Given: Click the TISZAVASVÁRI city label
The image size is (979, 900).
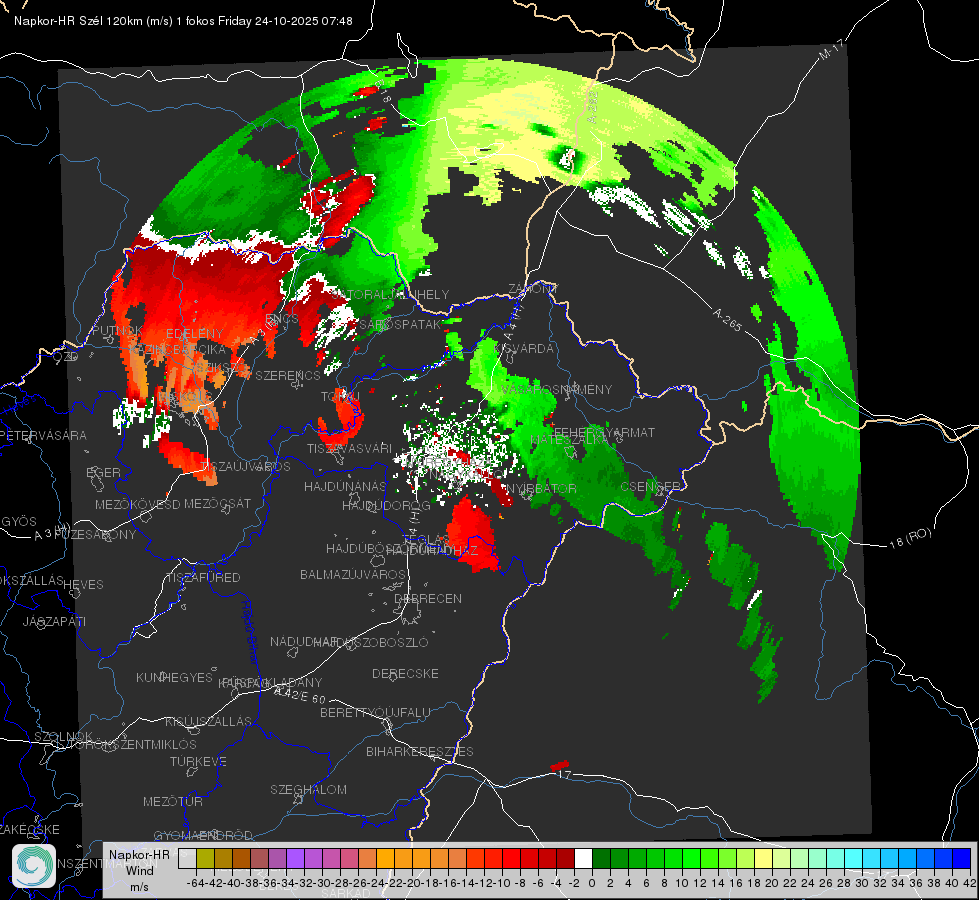Looking at the screenshot, I should pos(350,448).
